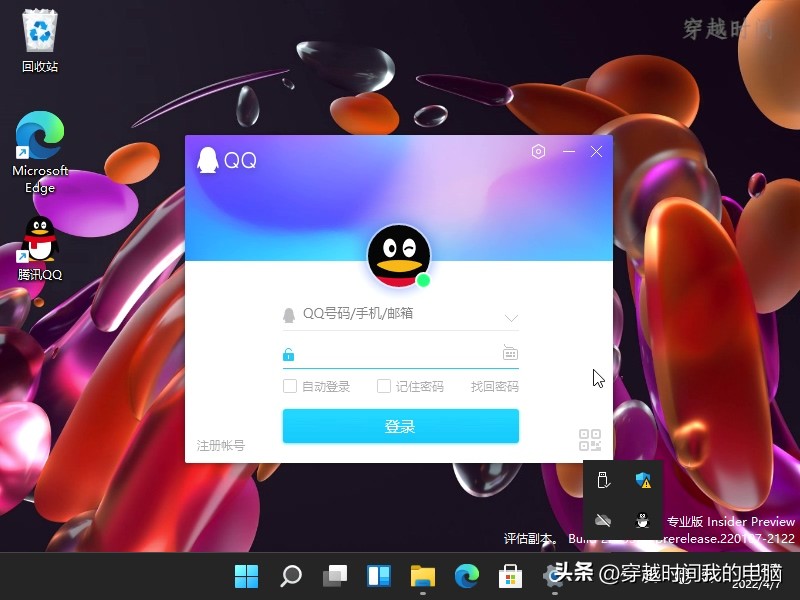Screen dimensions: 800x600
Task: Enable the 记住密码 remember password checkbox
Action: tap(384, 386)
